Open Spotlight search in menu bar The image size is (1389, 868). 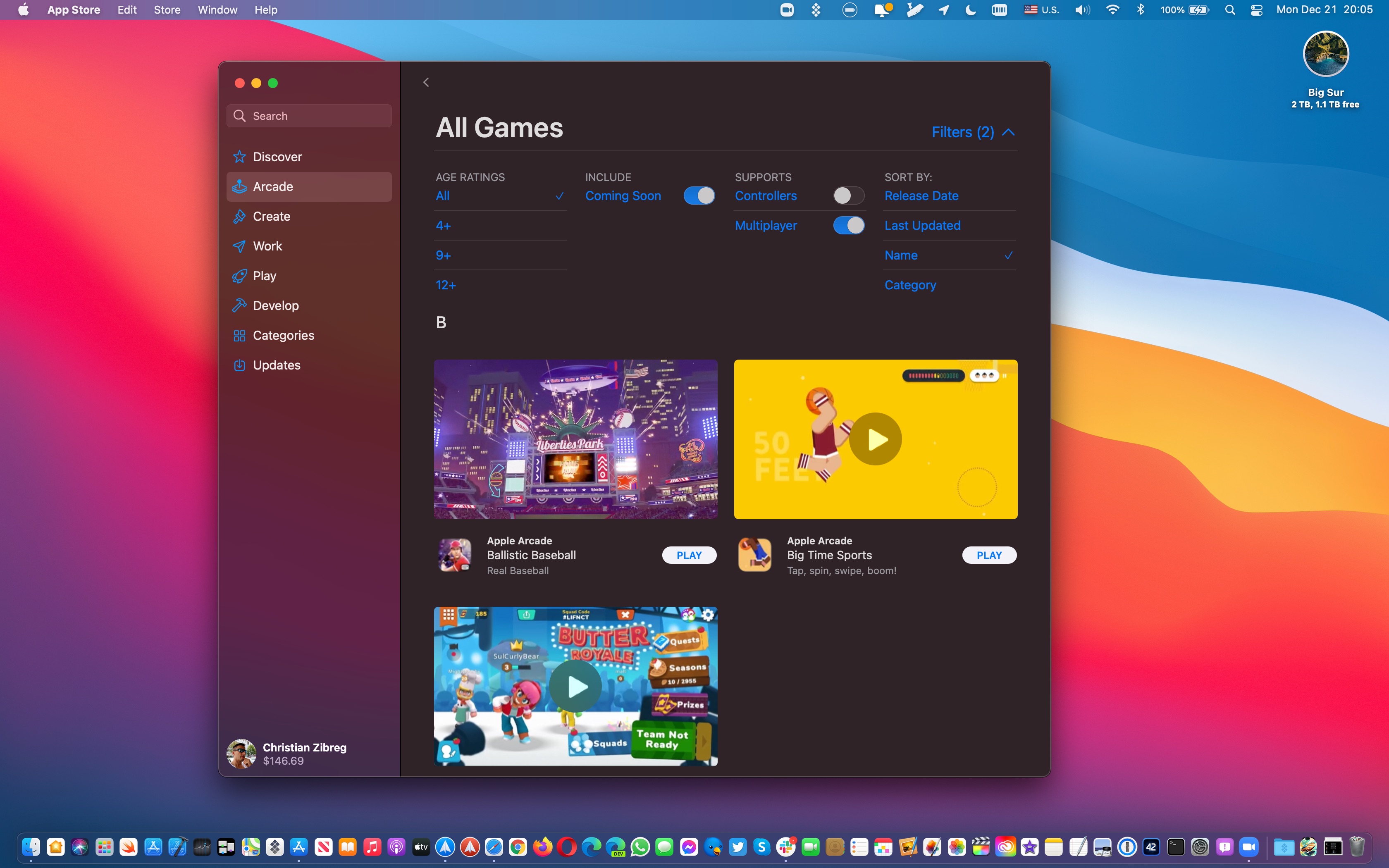[1229, 10]
